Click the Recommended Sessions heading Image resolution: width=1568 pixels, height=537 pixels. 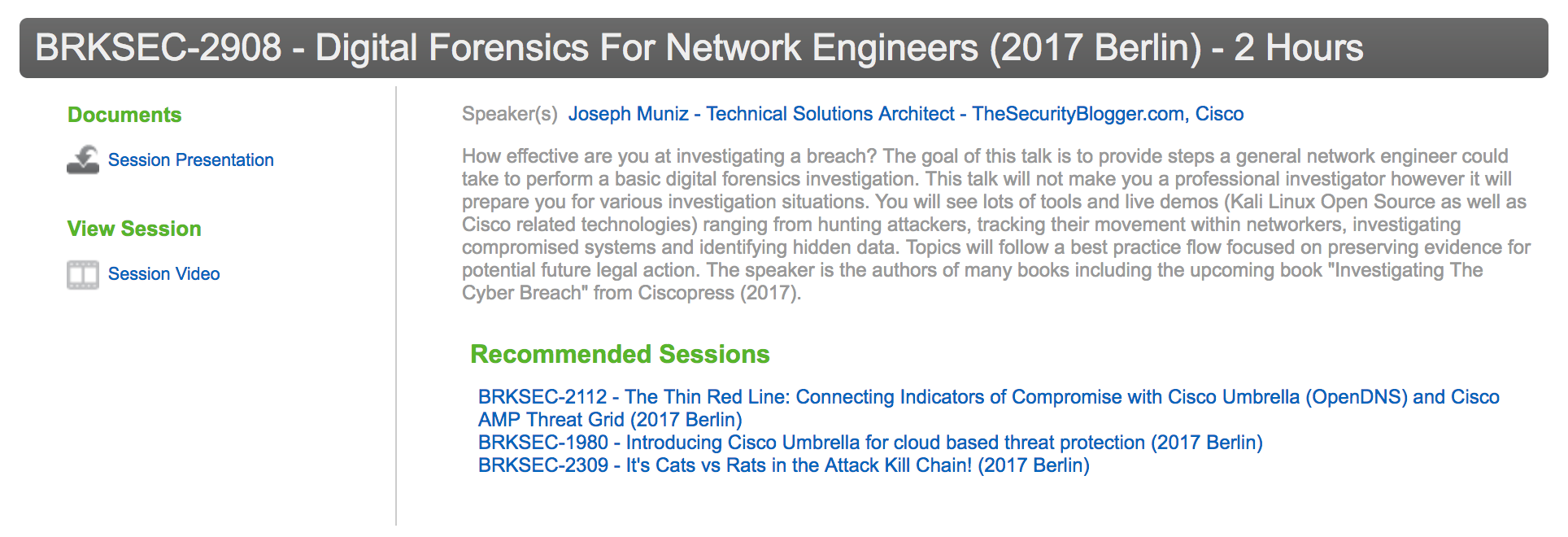tap(620, 354)
